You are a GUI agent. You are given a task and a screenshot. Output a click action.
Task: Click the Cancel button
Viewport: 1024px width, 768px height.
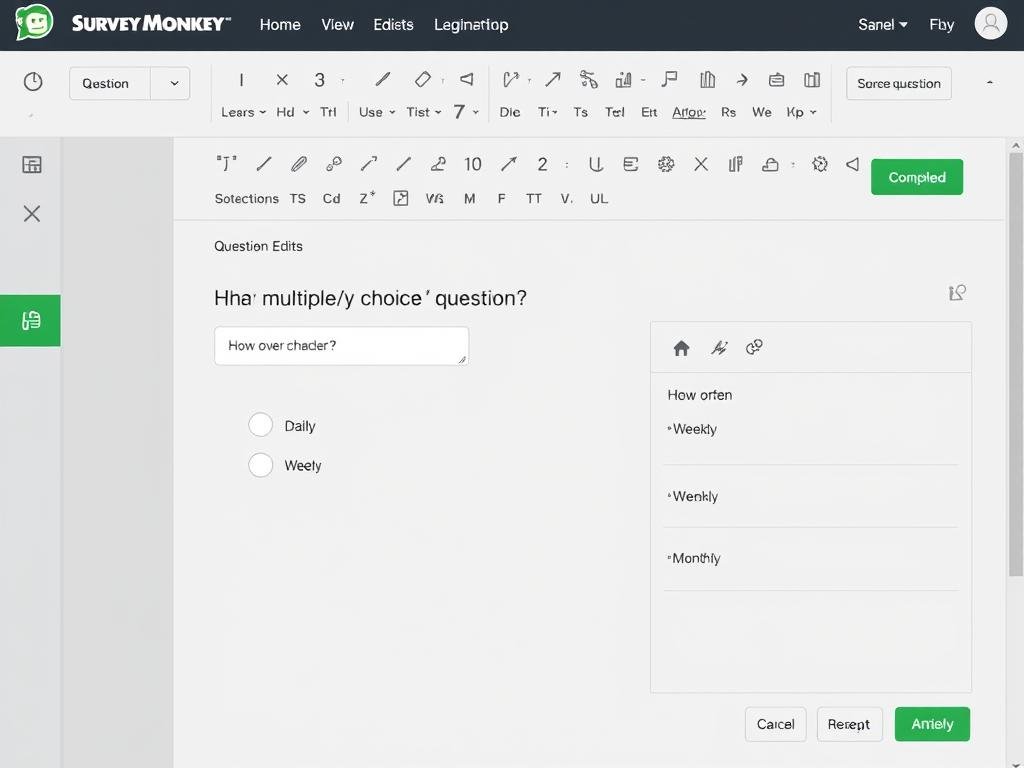[x=775, y=723]
